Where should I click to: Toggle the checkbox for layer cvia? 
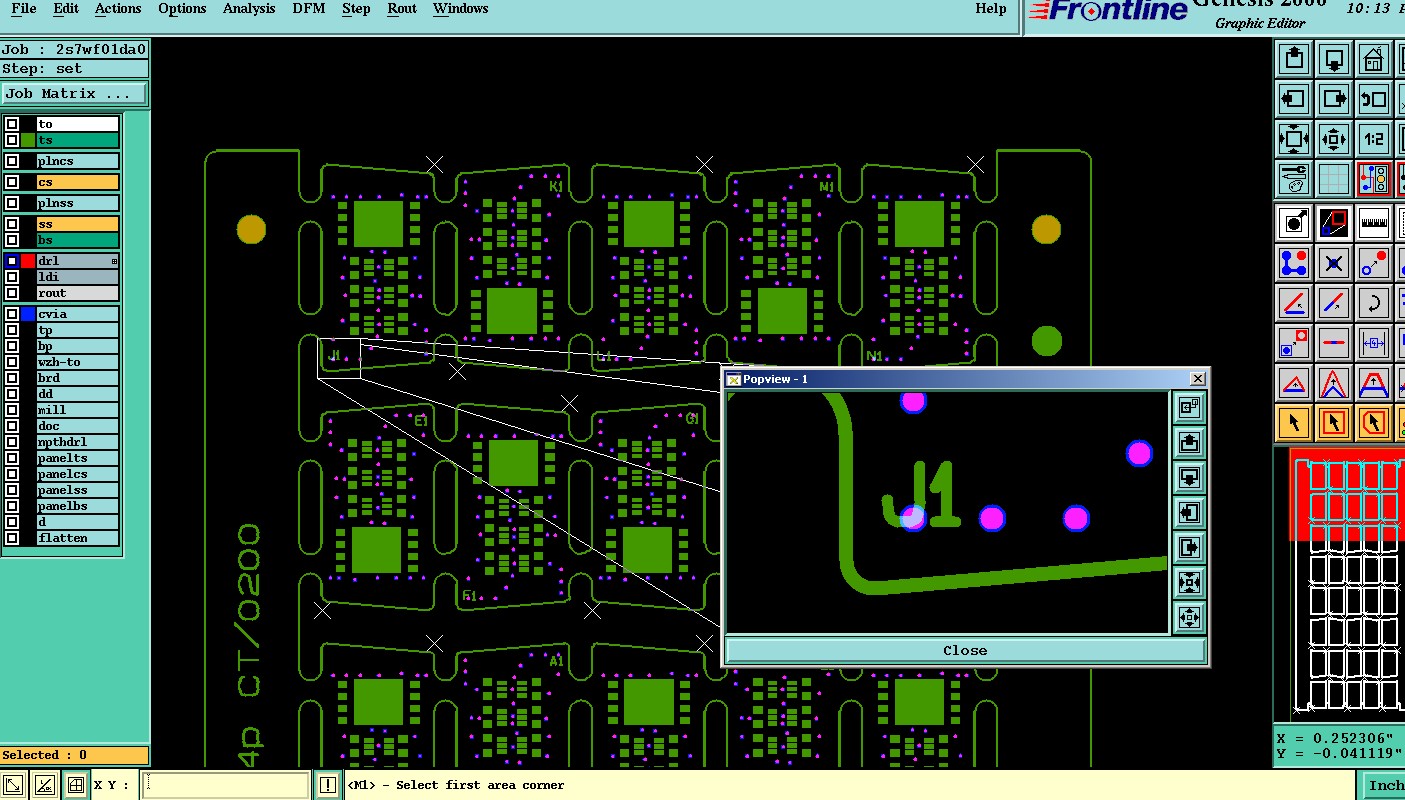12,314
